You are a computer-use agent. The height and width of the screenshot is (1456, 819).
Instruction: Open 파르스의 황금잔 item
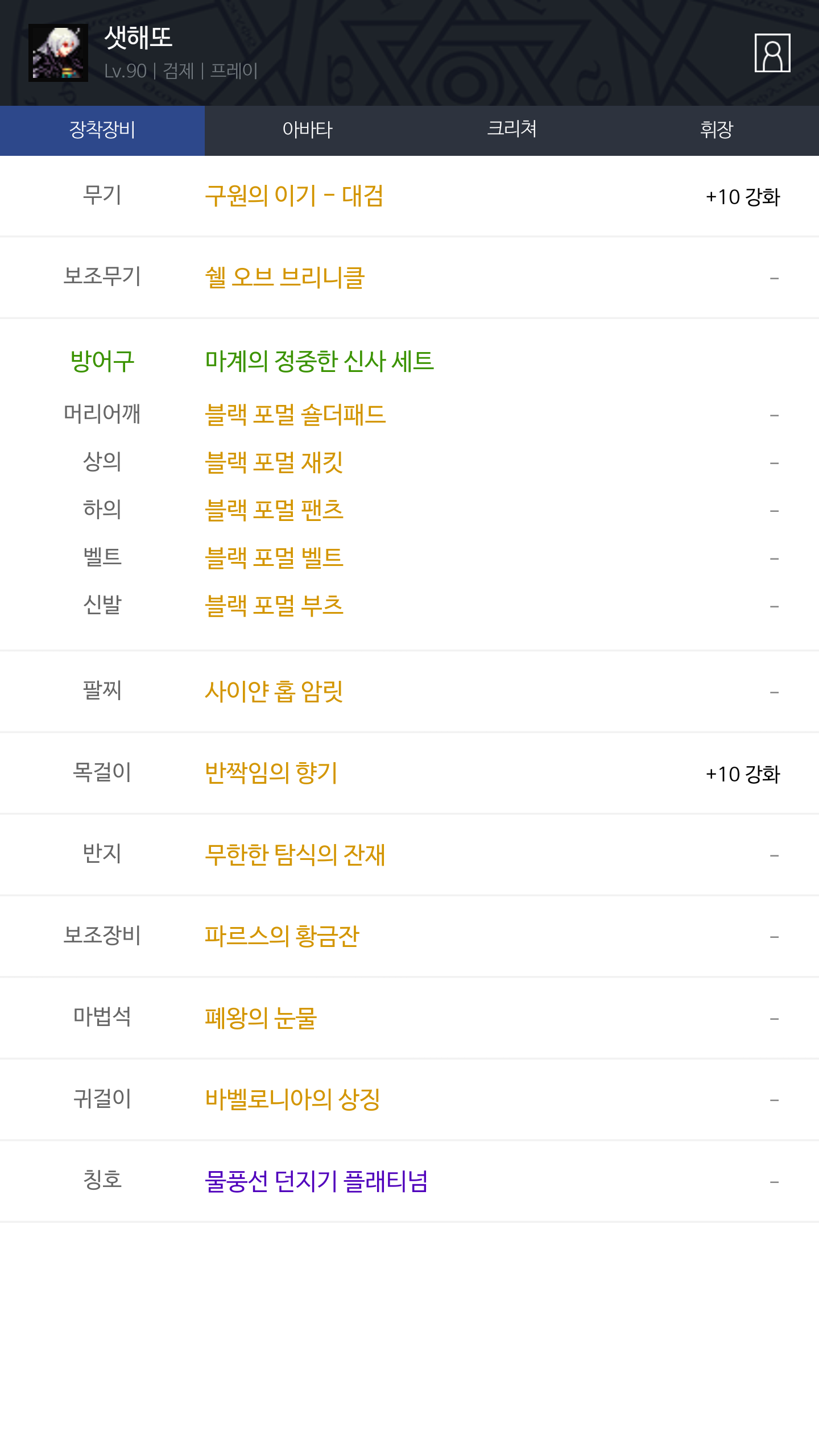(x=282, y=936)
